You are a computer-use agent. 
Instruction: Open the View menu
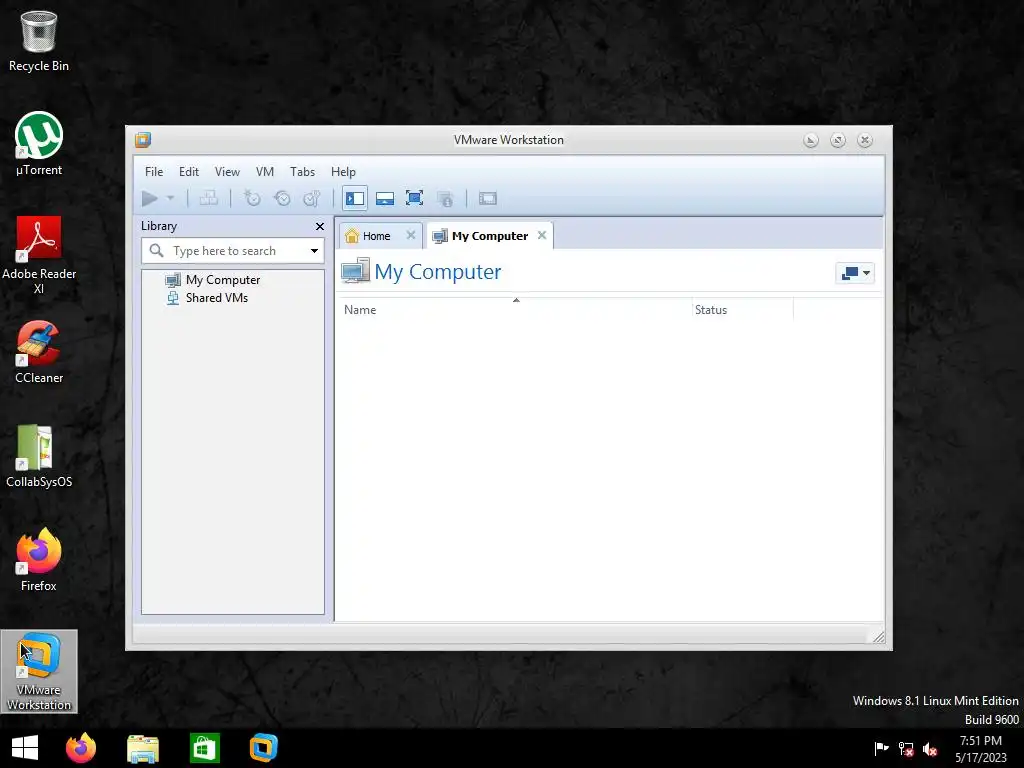(x=227, y=172)
